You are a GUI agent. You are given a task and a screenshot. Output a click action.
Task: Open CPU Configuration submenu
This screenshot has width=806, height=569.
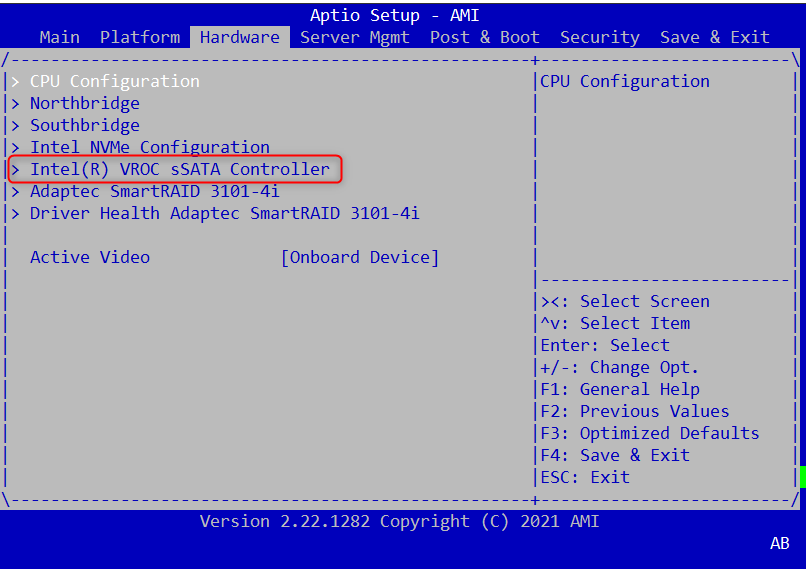[115, 81]
